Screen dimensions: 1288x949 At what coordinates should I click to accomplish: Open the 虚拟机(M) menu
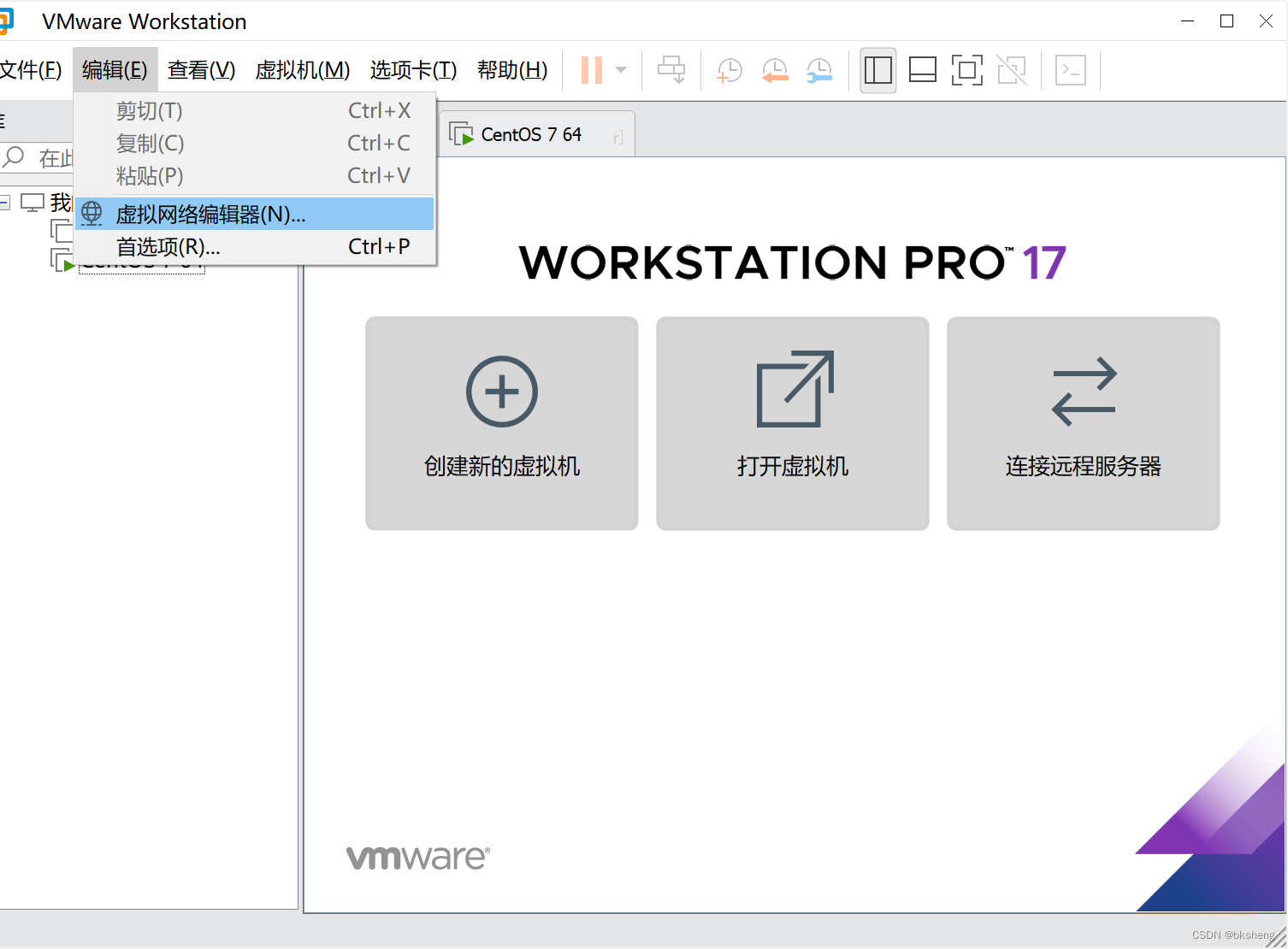pos(303,69)
